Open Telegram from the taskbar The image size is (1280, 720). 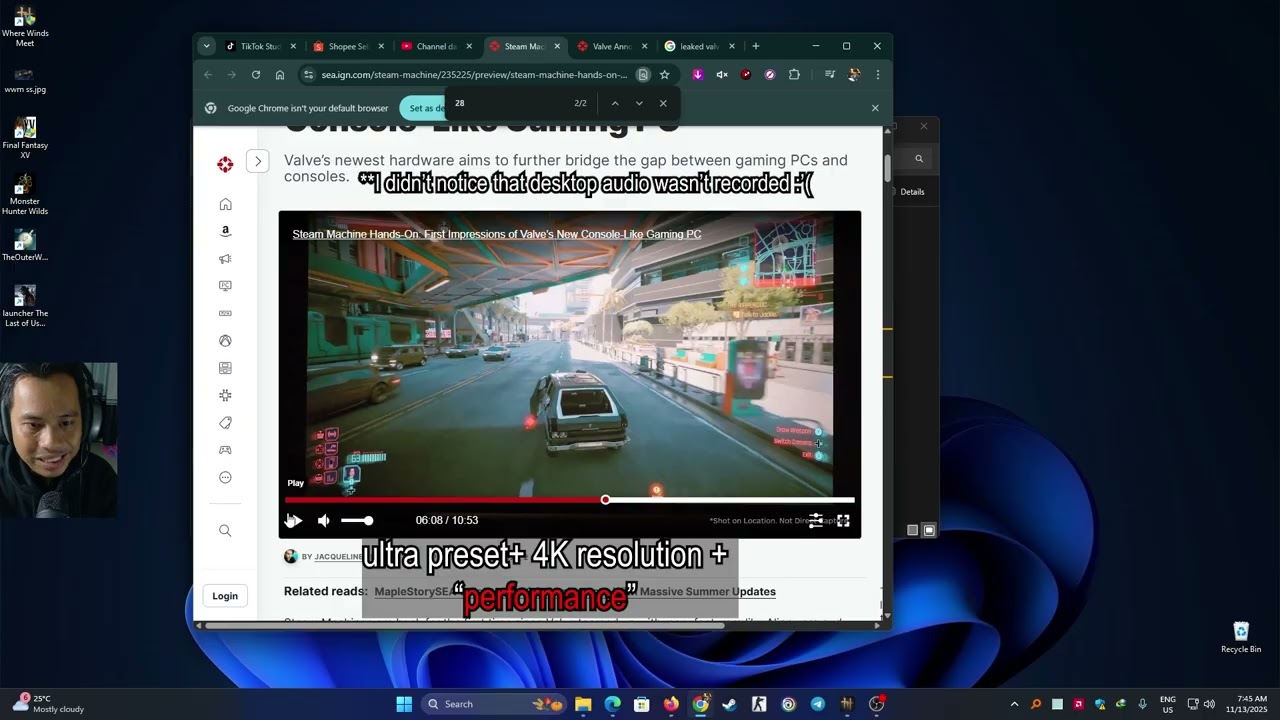point(817,704)
